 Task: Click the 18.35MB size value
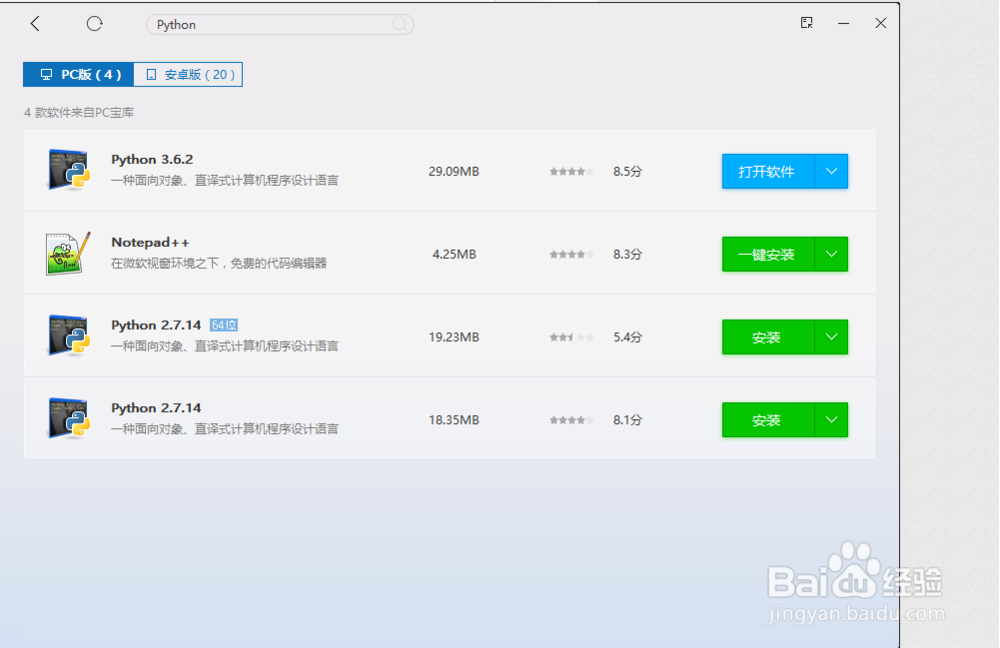click(x=454, y=420)
